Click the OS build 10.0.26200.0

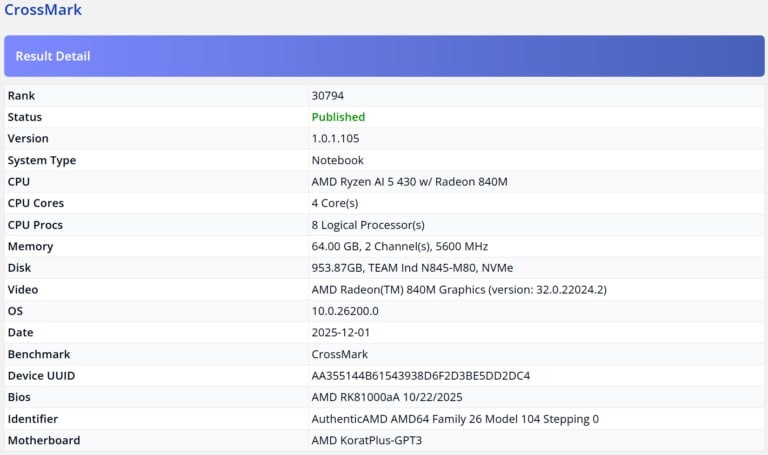coord(345,311)
